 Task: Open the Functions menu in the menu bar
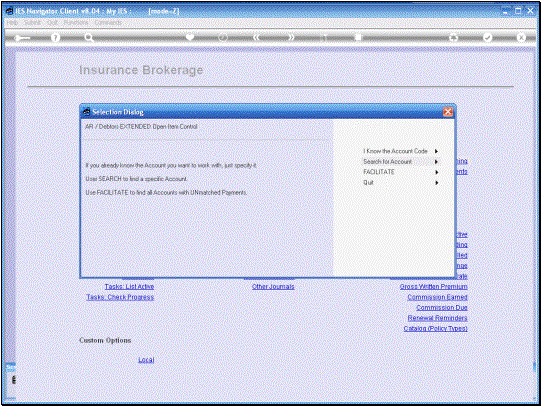76,22
